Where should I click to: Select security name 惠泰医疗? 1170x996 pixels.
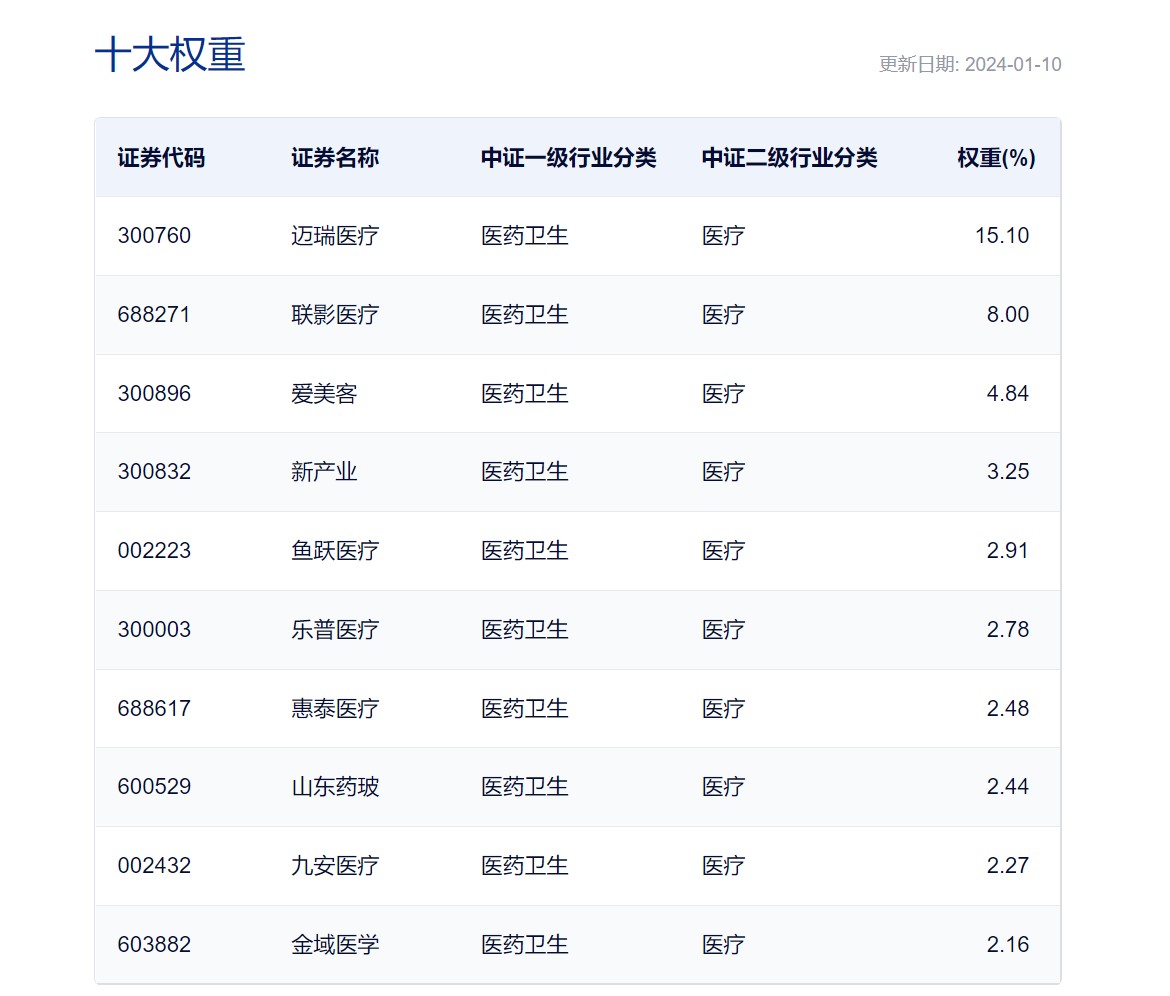(x=335, y=708)
